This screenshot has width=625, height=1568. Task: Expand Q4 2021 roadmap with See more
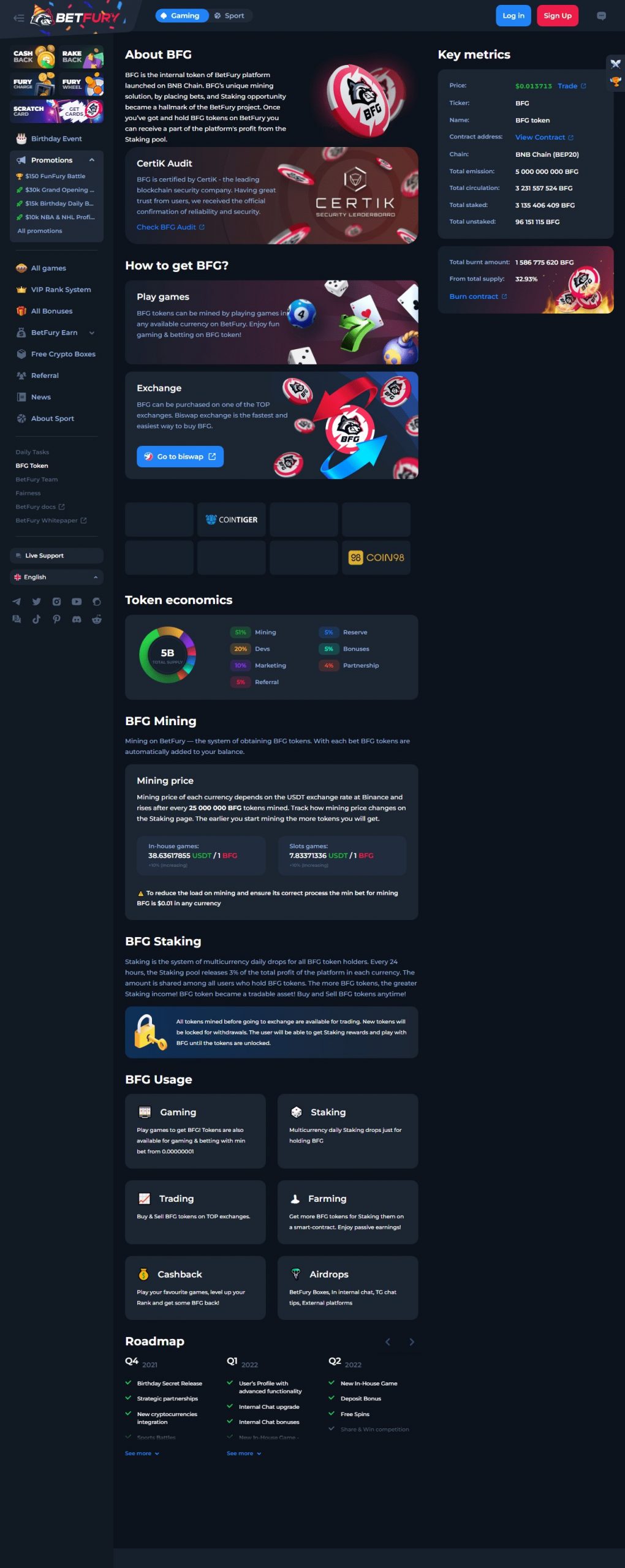click(x=142, y=1453)
